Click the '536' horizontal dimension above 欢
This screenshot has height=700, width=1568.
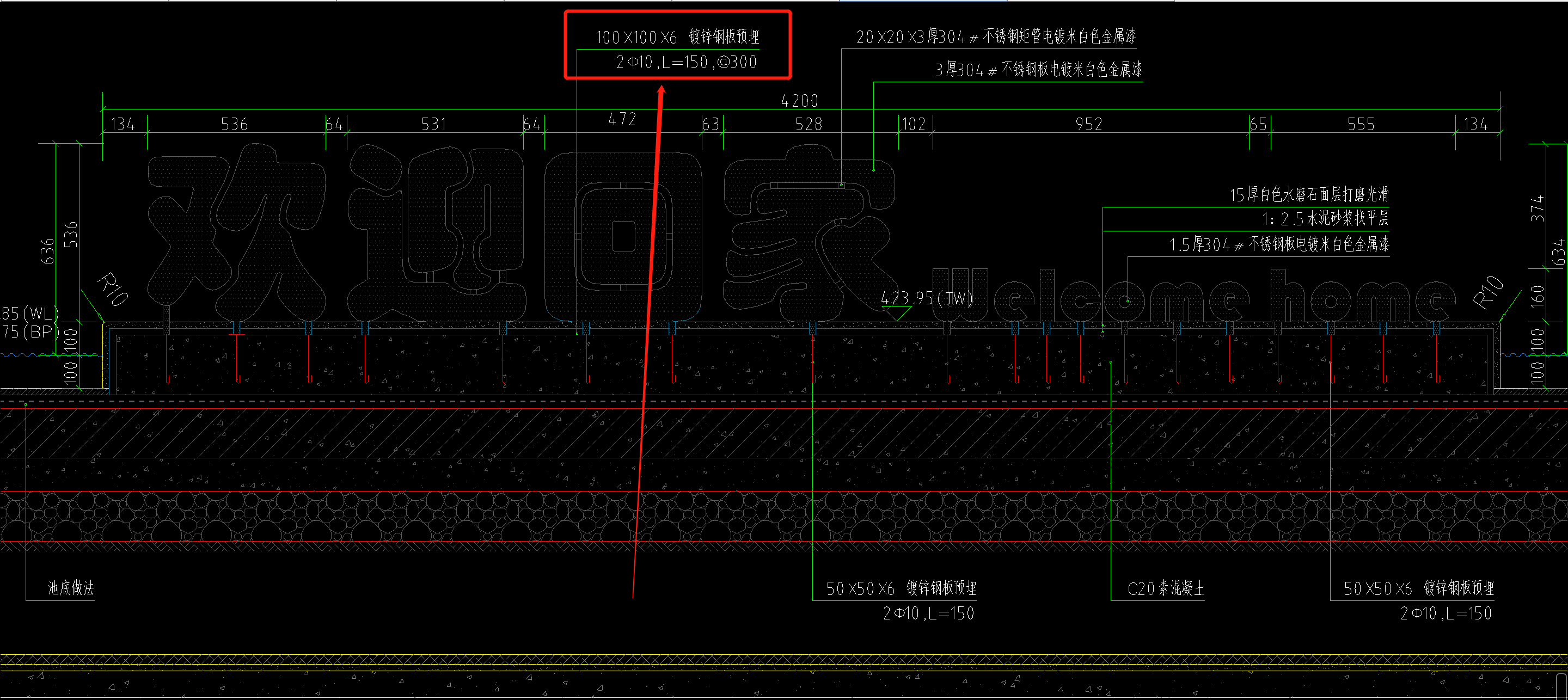(x=234, y=124)
